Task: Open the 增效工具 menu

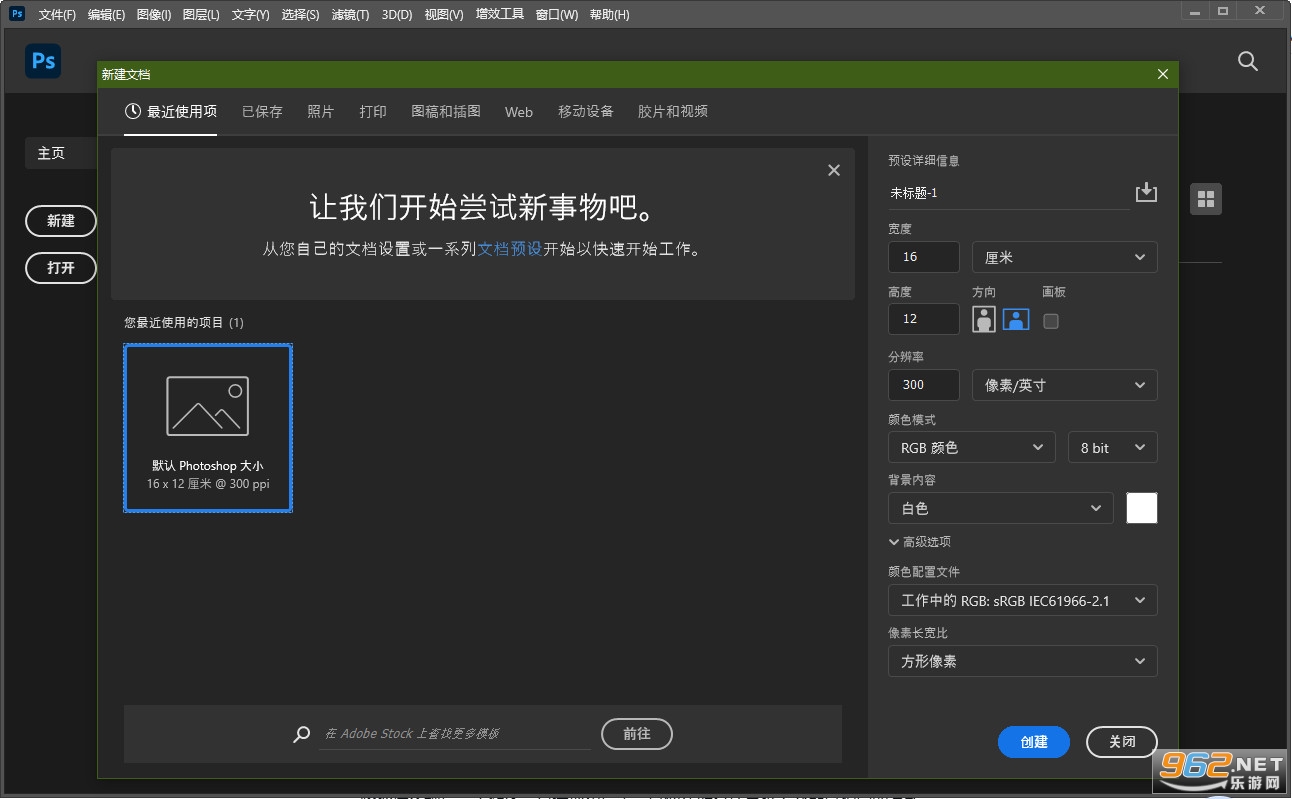Action: pos(499,14)
